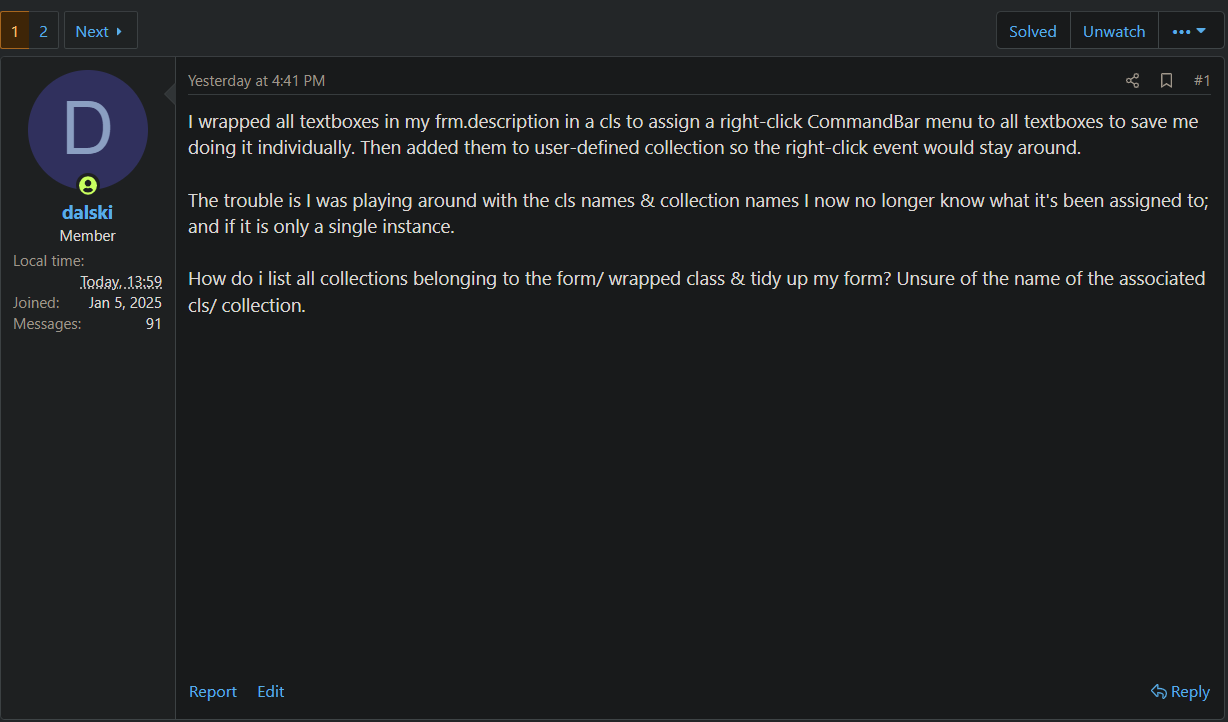Select page 1 in pagination
1228x722 pixels.
tap(15, 31)
